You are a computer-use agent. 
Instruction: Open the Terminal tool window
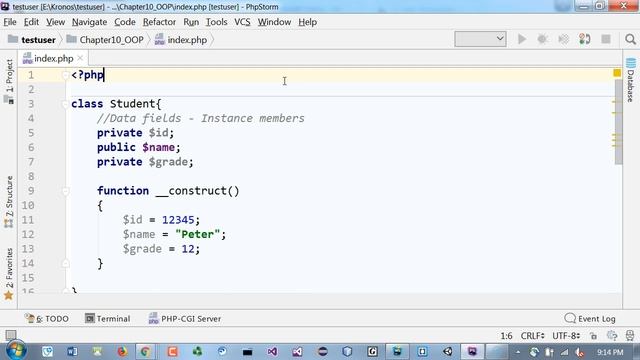tap(107, 319)
